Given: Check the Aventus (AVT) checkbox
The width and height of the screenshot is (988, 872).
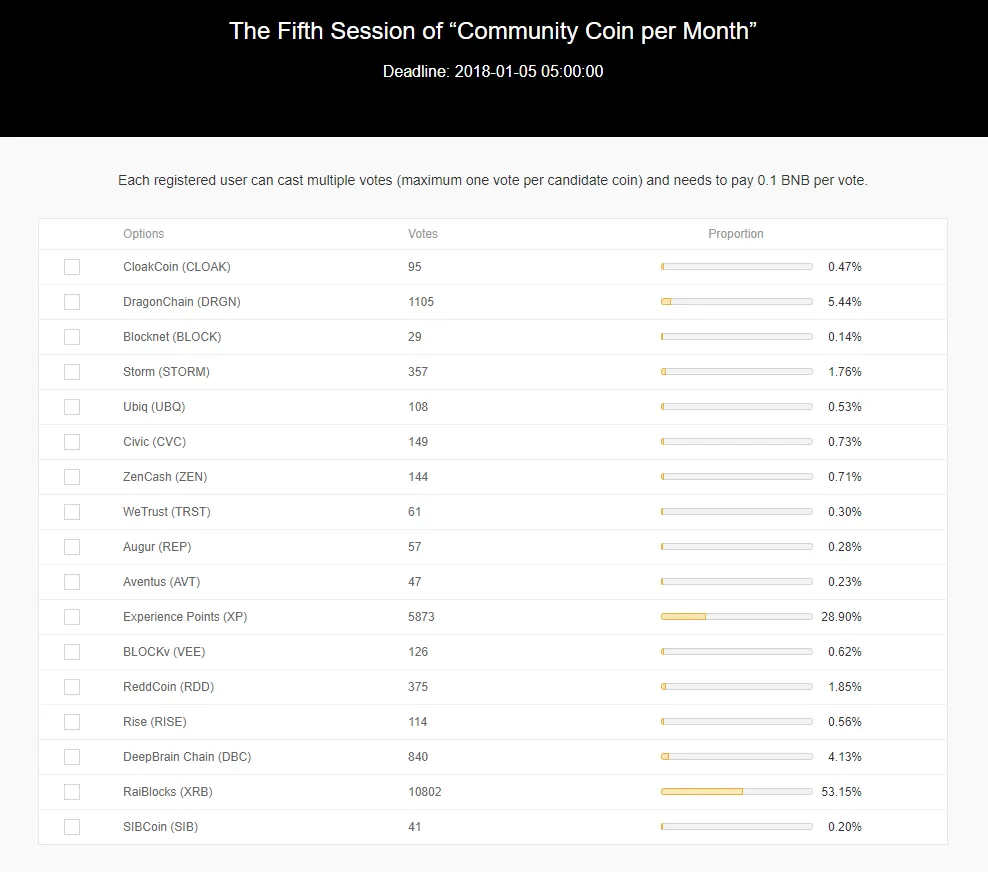Looking at the screenshot, I should coord(72,582).
